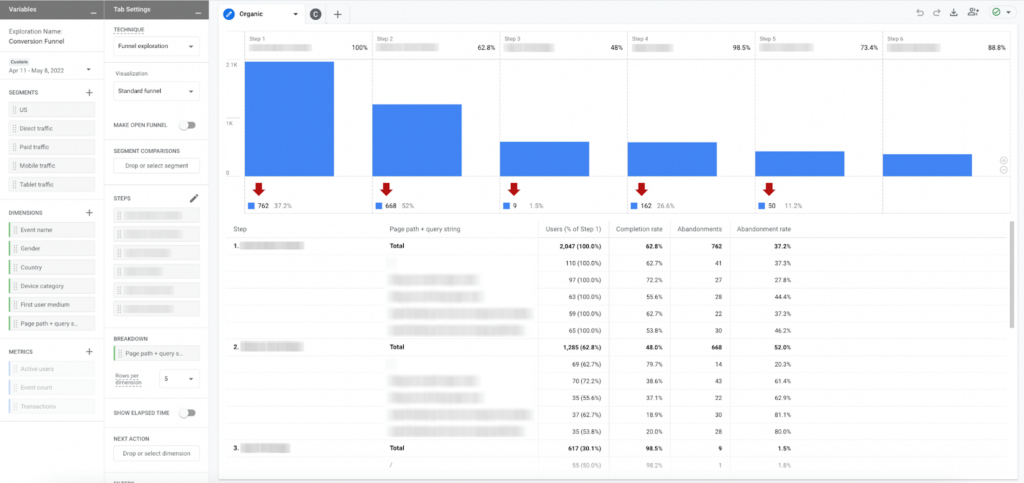Image resolution: width=1024 pixels, height=483 pixels.
Task: Click the Step 6 blue funnel bar
Action: (927, 165)
